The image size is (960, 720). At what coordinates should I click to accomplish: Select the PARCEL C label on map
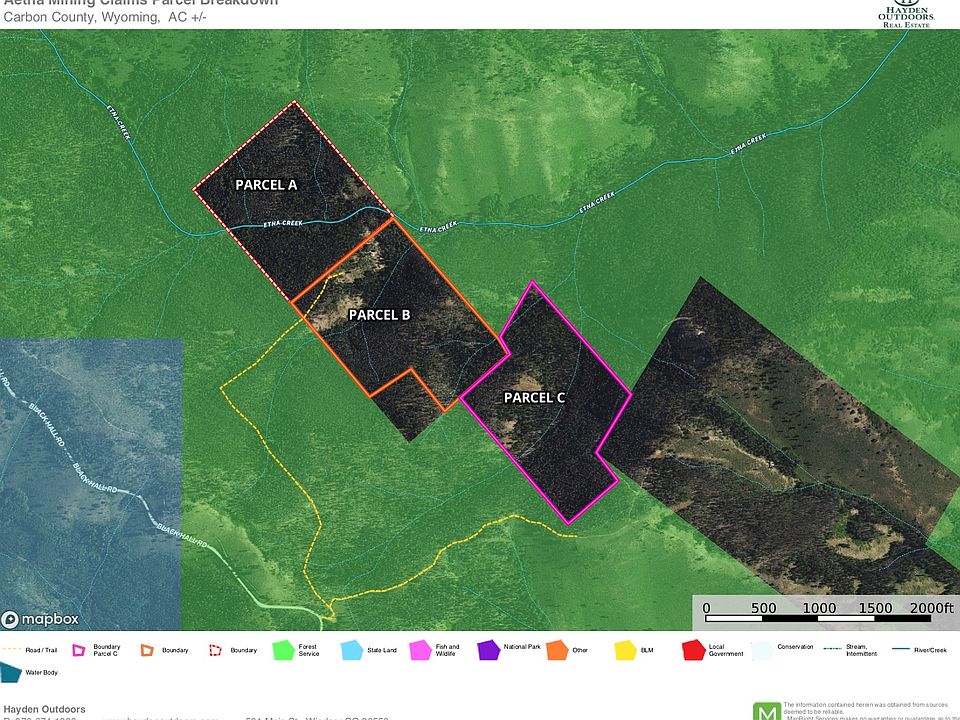pos(534,398)
